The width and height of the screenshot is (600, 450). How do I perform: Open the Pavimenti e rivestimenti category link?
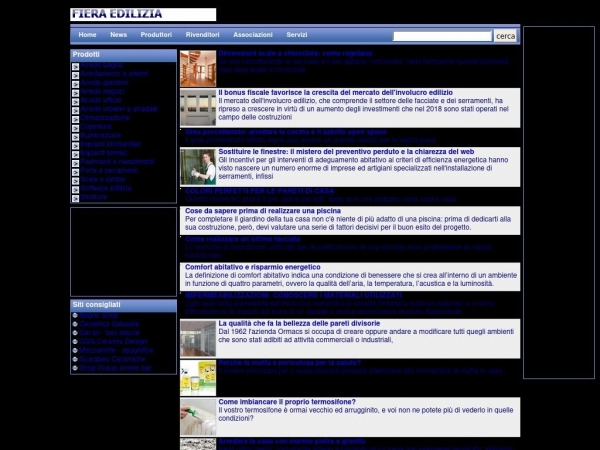[117, 162]
